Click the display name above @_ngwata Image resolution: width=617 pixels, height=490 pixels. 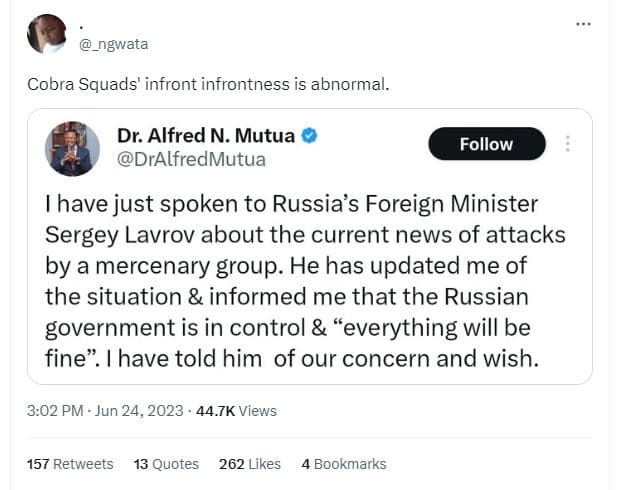point(80,24)
